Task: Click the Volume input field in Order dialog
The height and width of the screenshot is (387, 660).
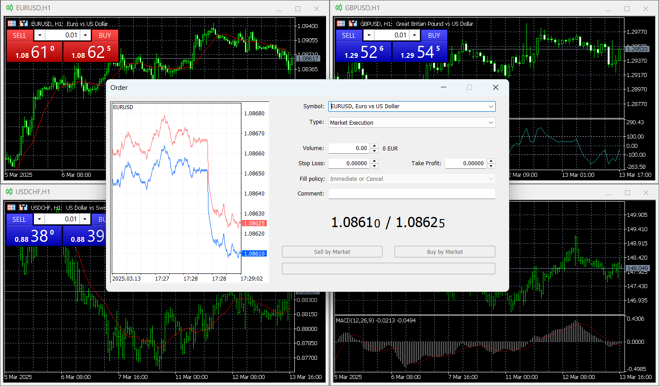Action: click(x=349, y=148)
